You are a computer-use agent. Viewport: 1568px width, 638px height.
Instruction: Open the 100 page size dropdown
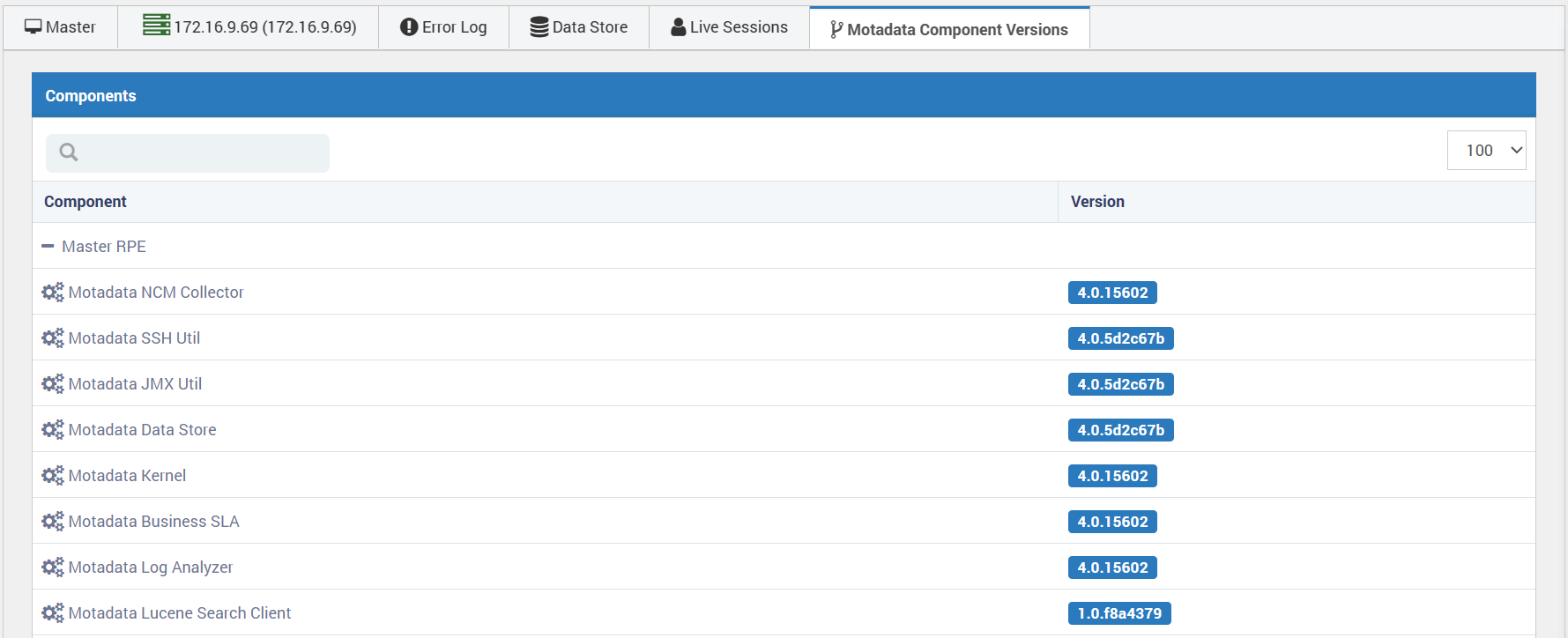tap(1486, 151)
